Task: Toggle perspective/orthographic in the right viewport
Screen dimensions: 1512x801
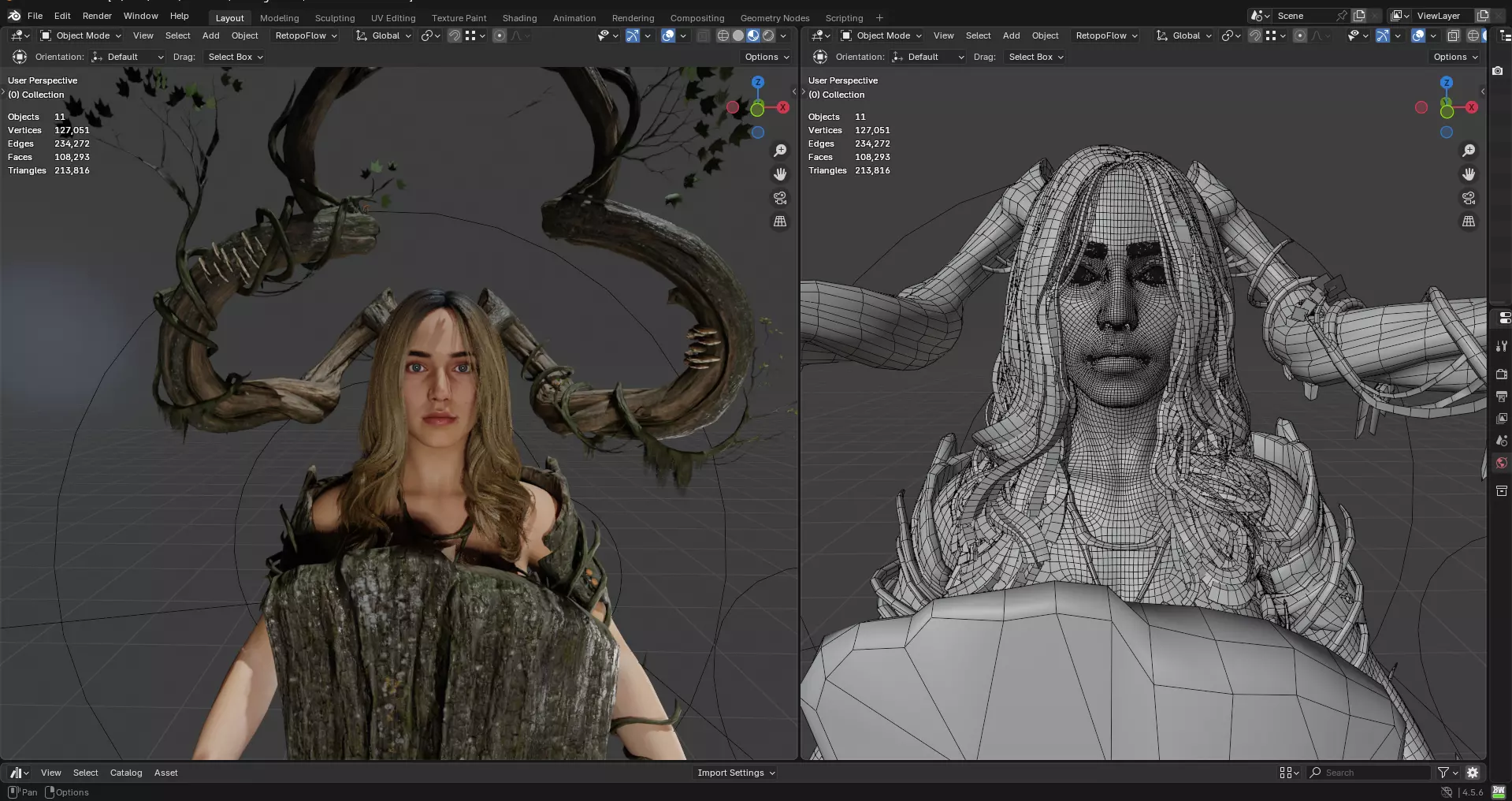Action: coord(1469,222)
